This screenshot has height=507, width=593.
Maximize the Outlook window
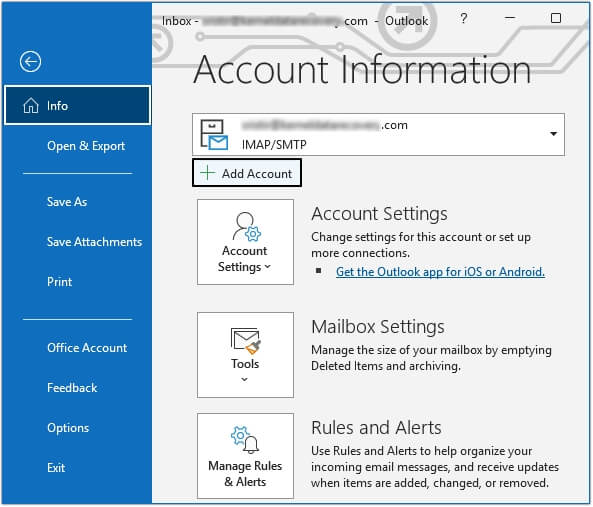point(556,18)
